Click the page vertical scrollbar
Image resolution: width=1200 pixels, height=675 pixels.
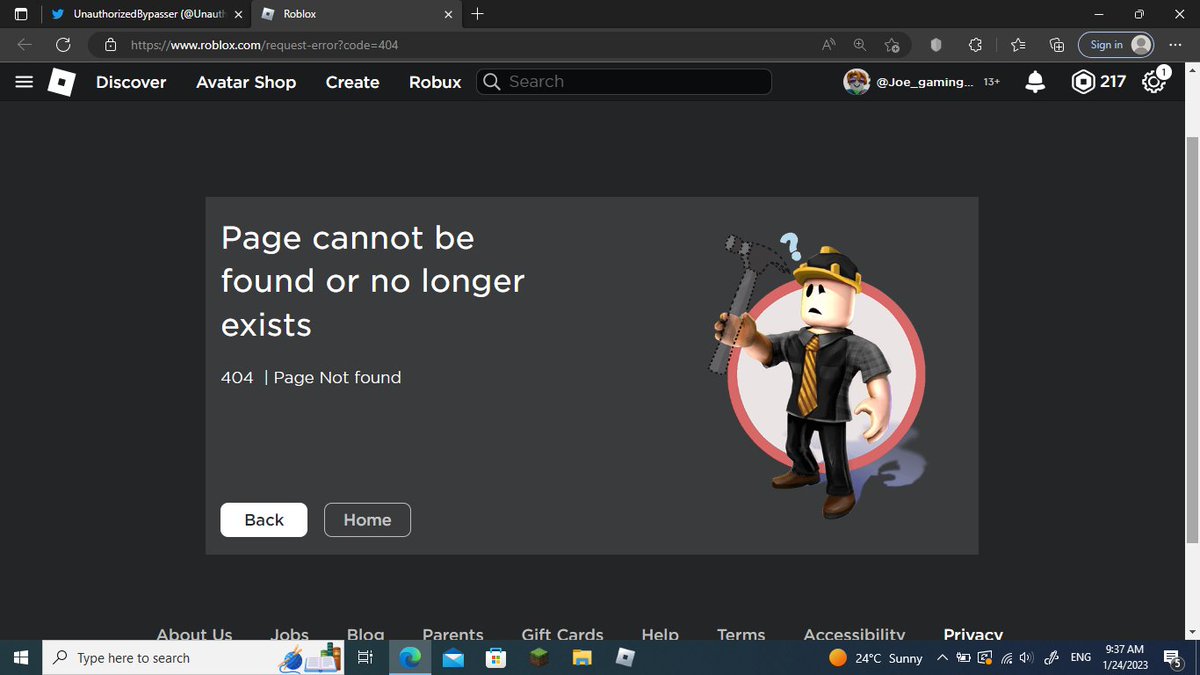click(x=1191, y=340)
